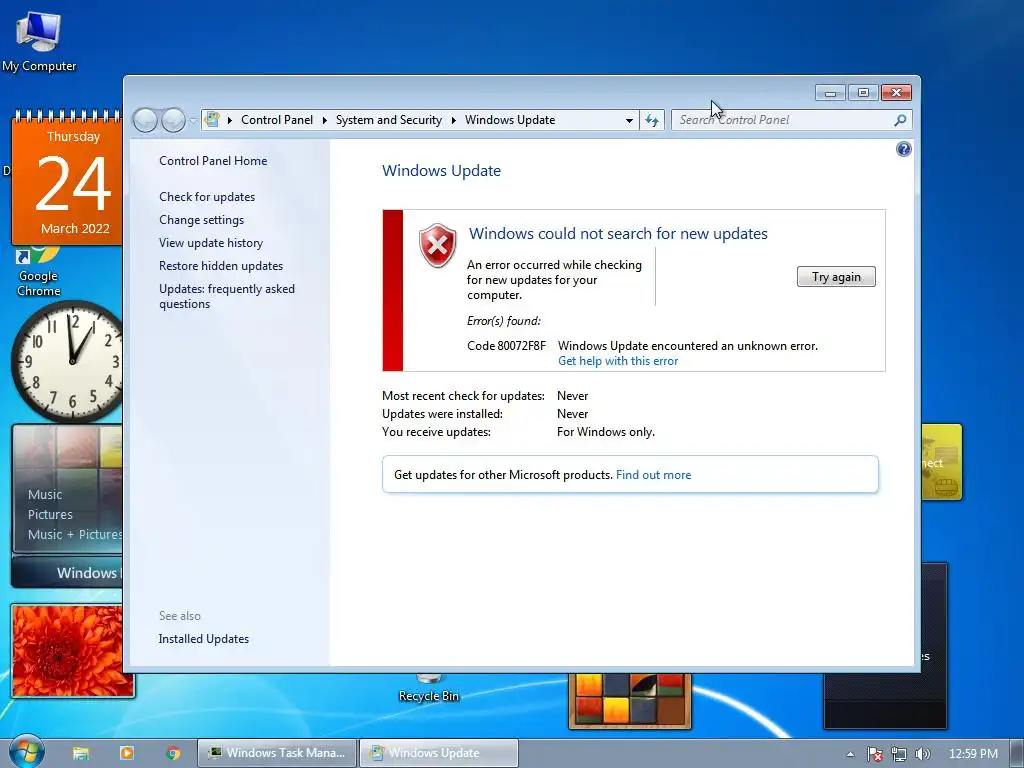Click the picture puzzle gadget
Image resolution: width=1024 pixels, height=768 pixels.
[630, 700]
